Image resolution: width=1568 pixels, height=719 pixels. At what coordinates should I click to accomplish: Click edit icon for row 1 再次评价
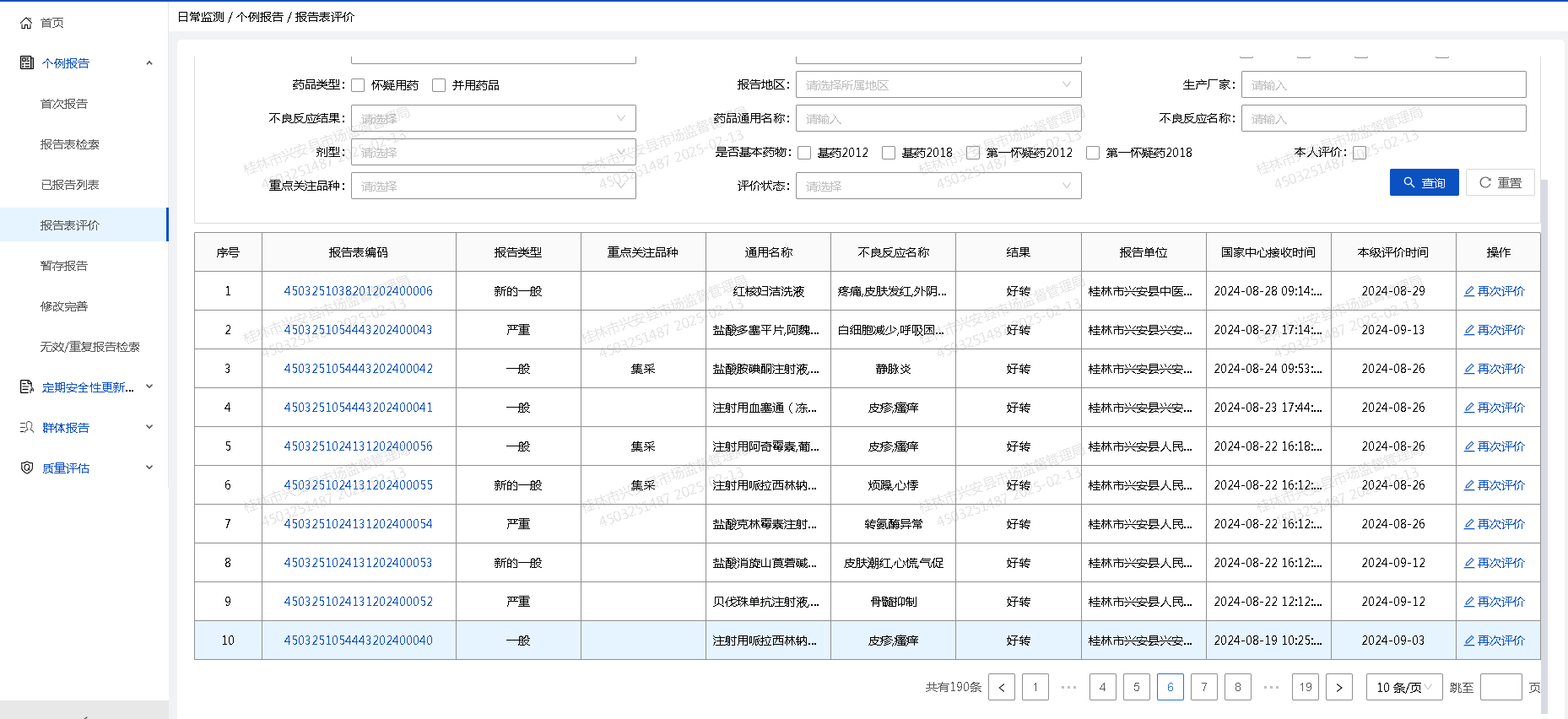(x=1469, y=291)
